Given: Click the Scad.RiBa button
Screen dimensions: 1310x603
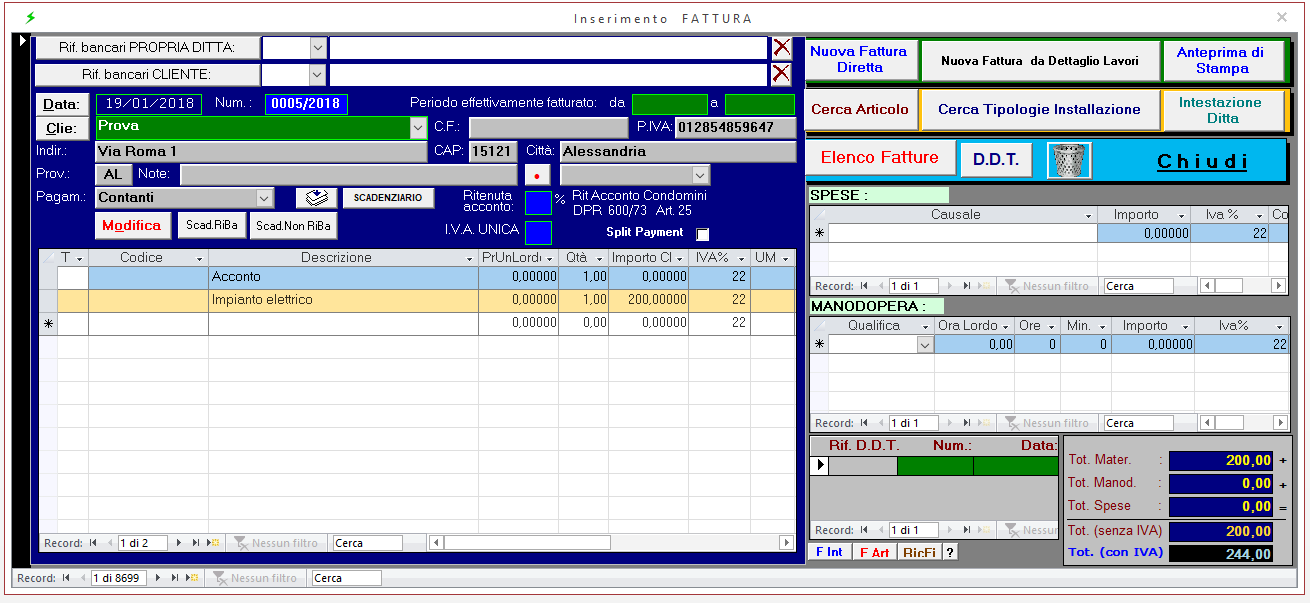Looking at the screenshot, I should click(x=213, y=226).
